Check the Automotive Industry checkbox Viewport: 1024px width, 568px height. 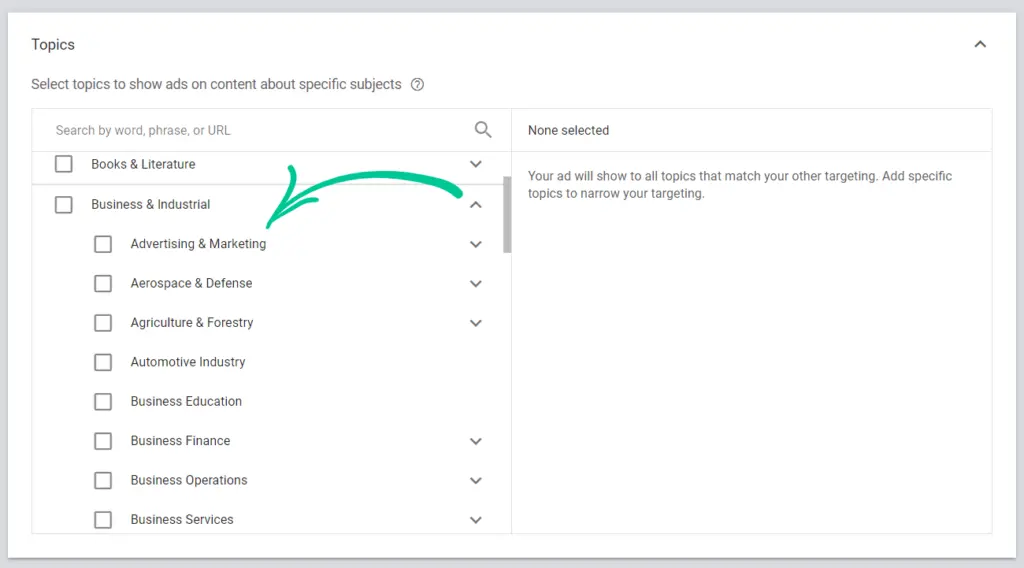103,362
